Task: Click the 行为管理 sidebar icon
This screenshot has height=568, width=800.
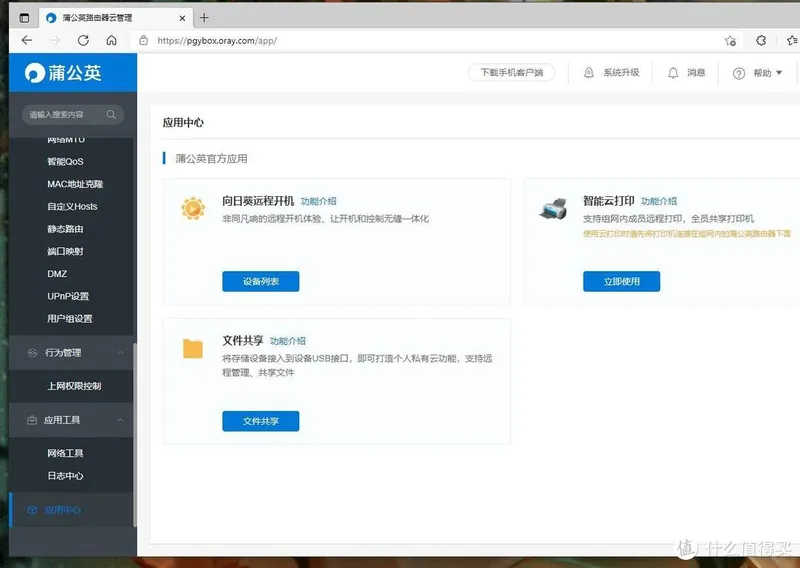Action: (32, 353)
